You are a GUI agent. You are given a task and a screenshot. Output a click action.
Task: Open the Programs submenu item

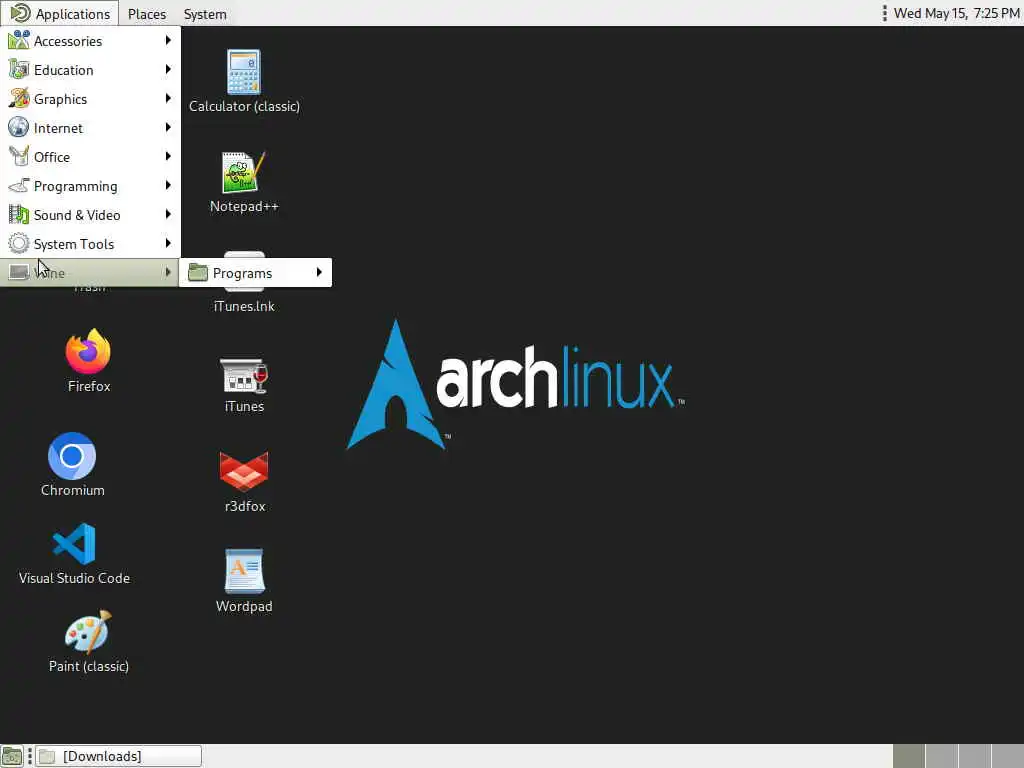click(255, 272)
